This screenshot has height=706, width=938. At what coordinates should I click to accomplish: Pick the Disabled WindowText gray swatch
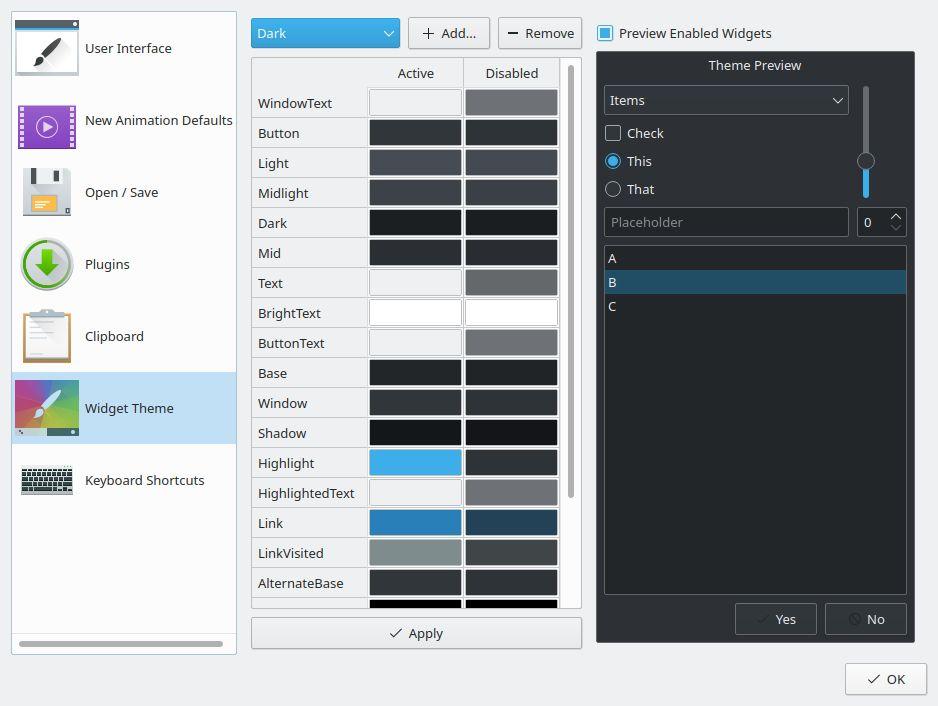(511, 103)
